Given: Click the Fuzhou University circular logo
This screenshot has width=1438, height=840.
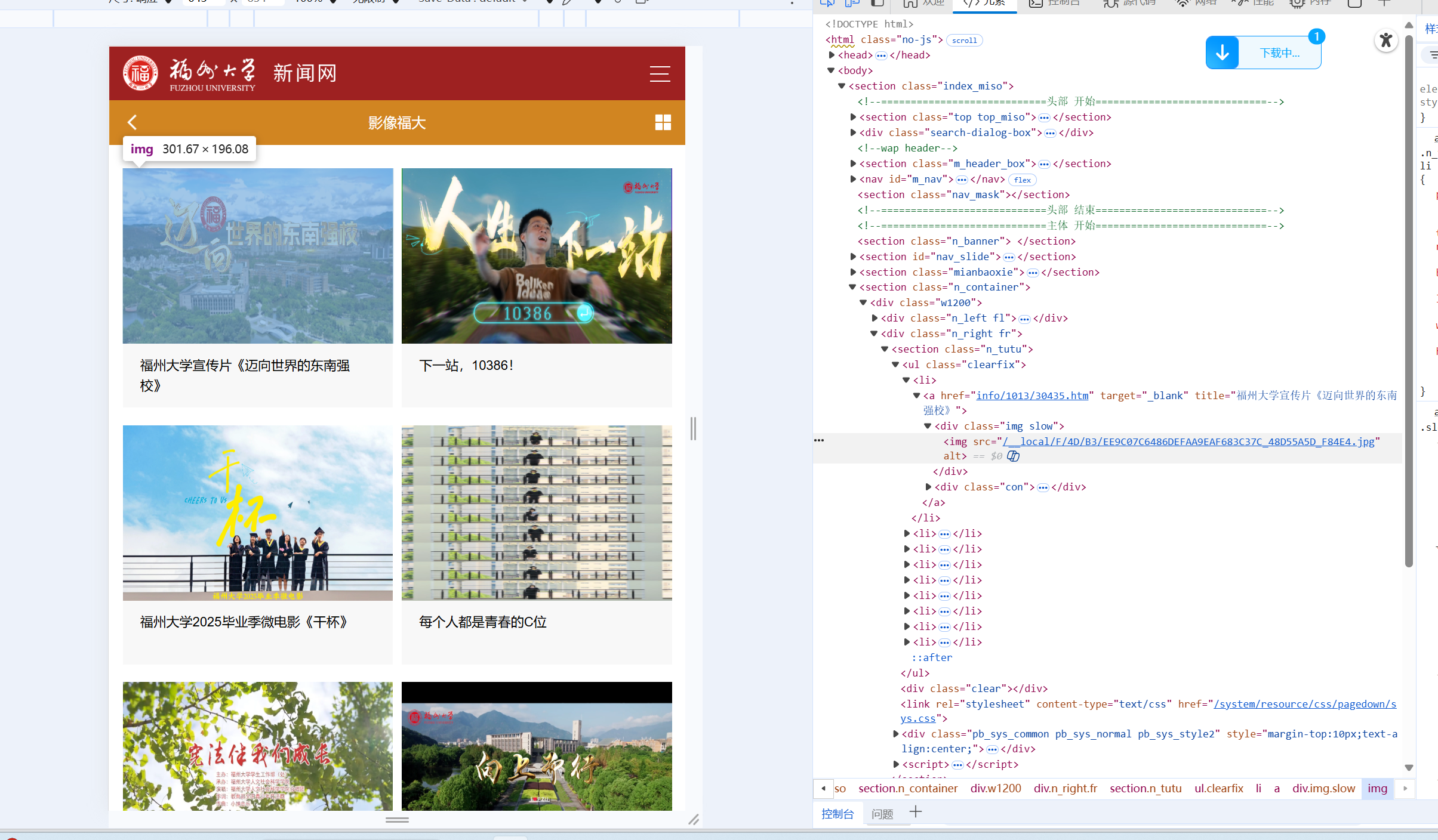Looking at the screenshot, I should point(140,73).
